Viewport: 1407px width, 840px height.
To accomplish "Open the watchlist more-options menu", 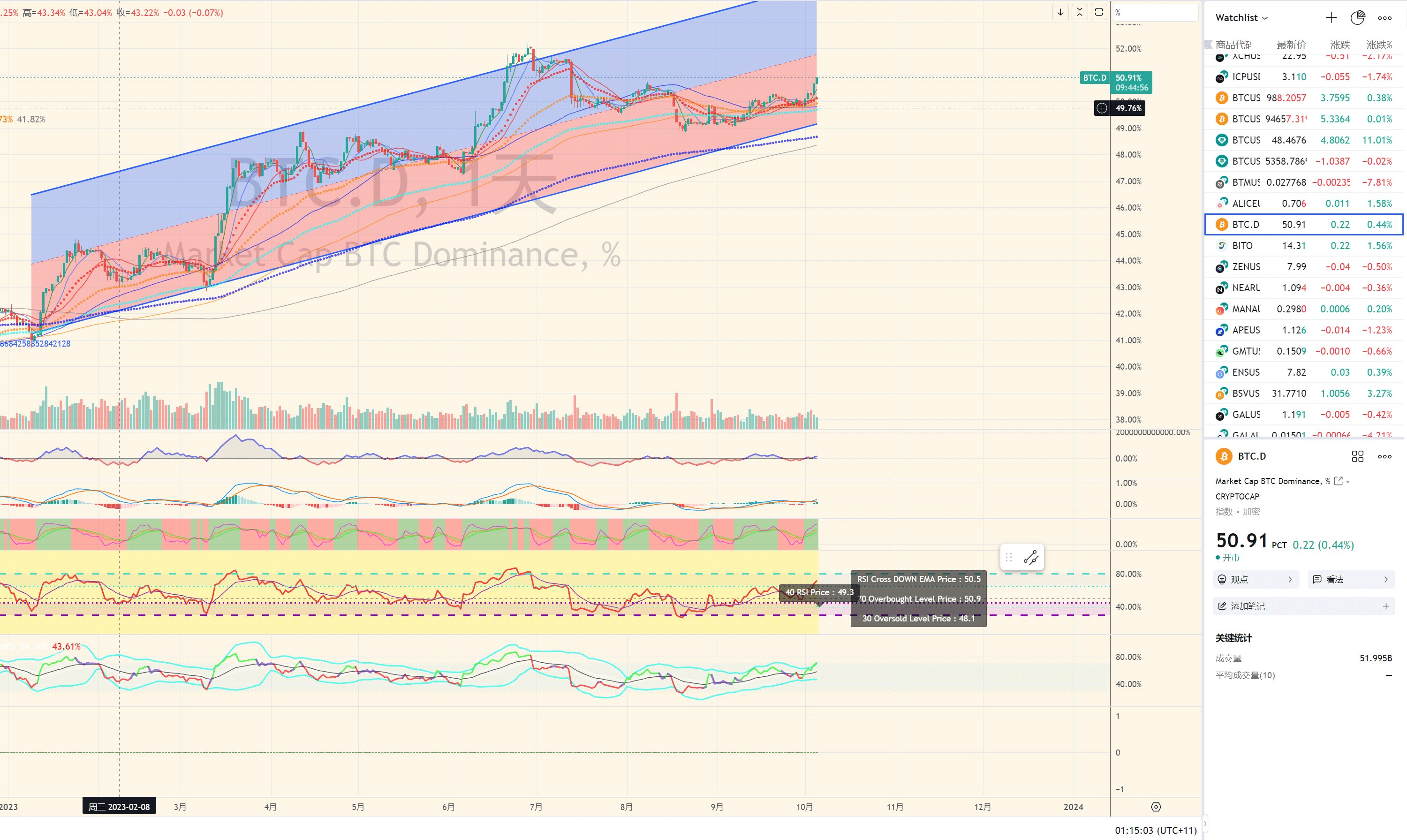I will pos(1384,17).
